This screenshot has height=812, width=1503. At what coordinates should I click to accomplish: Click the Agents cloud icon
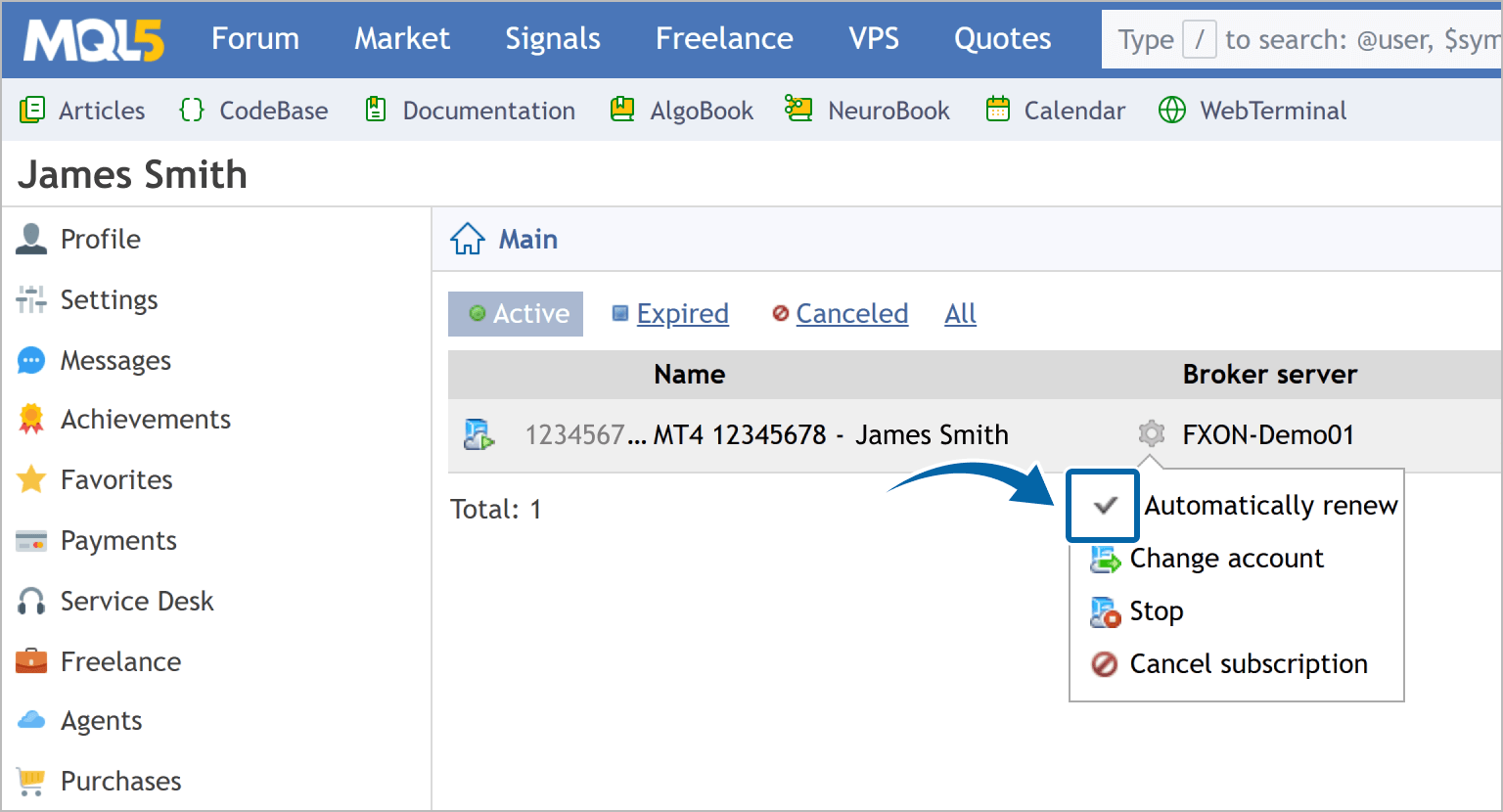(31, 720)
